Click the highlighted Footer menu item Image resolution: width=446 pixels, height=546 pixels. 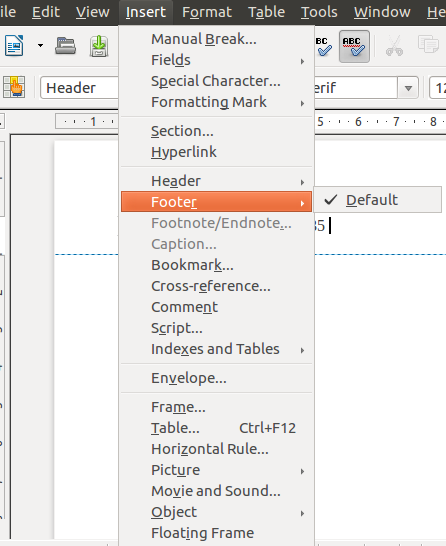tap(216, 202)
